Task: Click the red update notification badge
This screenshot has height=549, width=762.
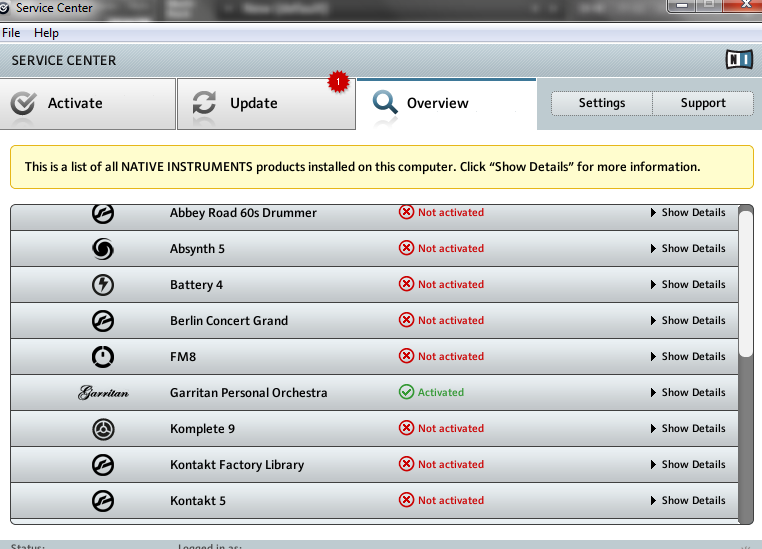Action: [x=338, y=82]
